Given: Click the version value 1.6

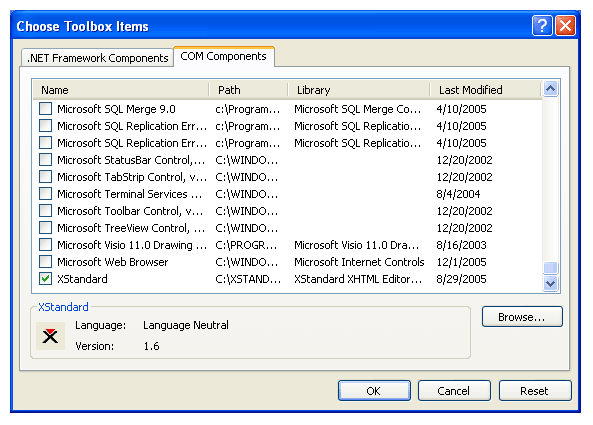Looking at the screenshot, I should (x=151, y=346).
